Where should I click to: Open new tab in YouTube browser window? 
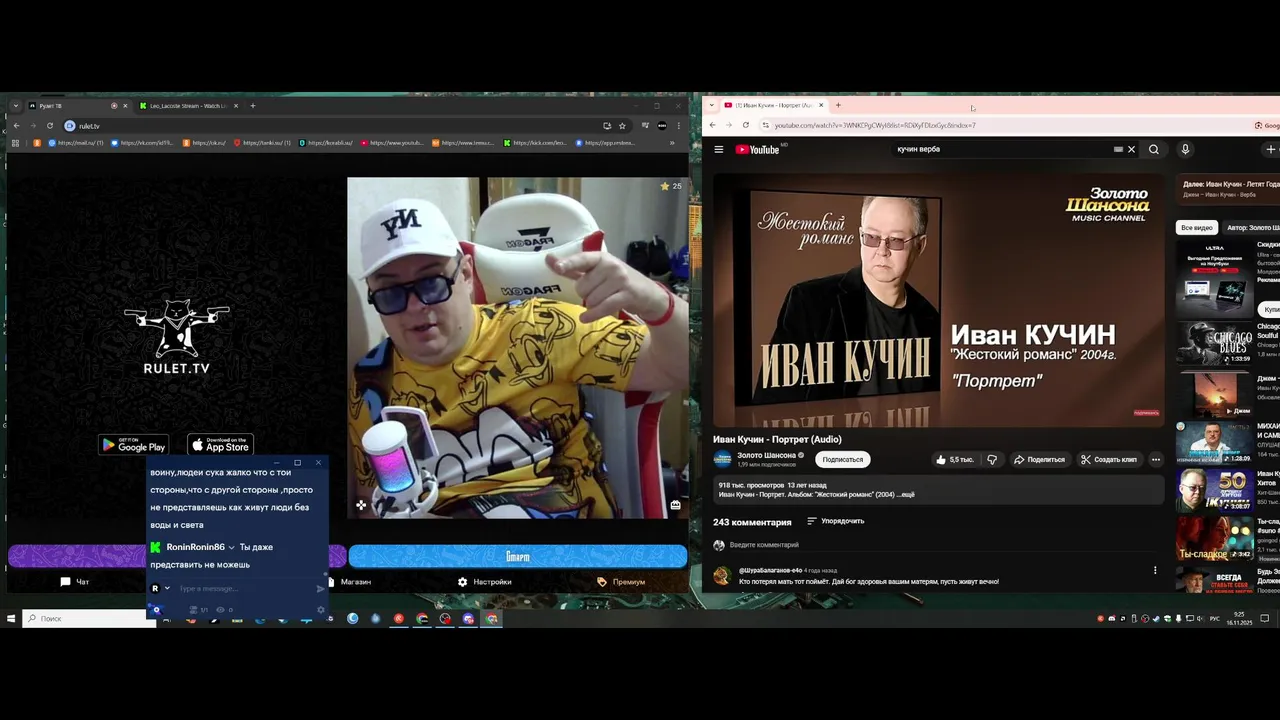[x=838, y=105]
